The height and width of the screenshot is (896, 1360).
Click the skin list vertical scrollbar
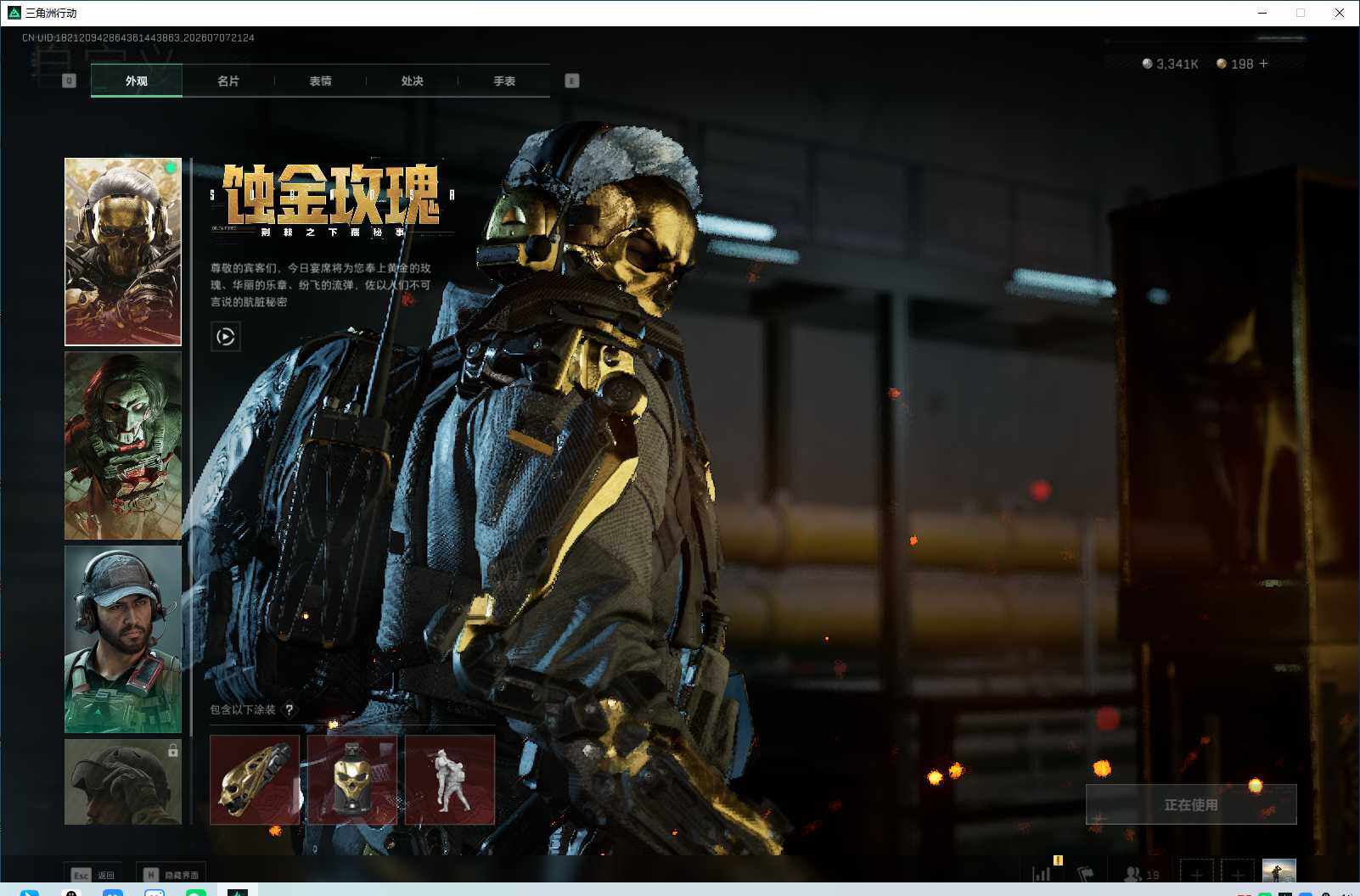tap(192, 447)
